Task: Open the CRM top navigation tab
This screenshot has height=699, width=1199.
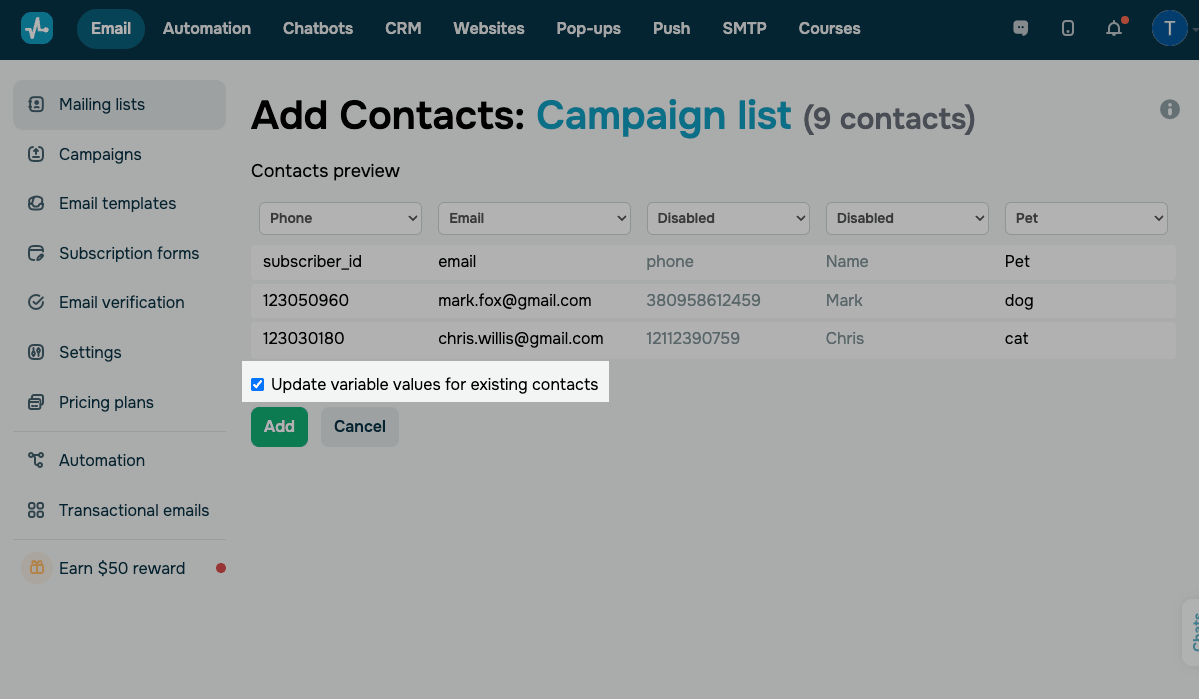Action: (403, 28)
